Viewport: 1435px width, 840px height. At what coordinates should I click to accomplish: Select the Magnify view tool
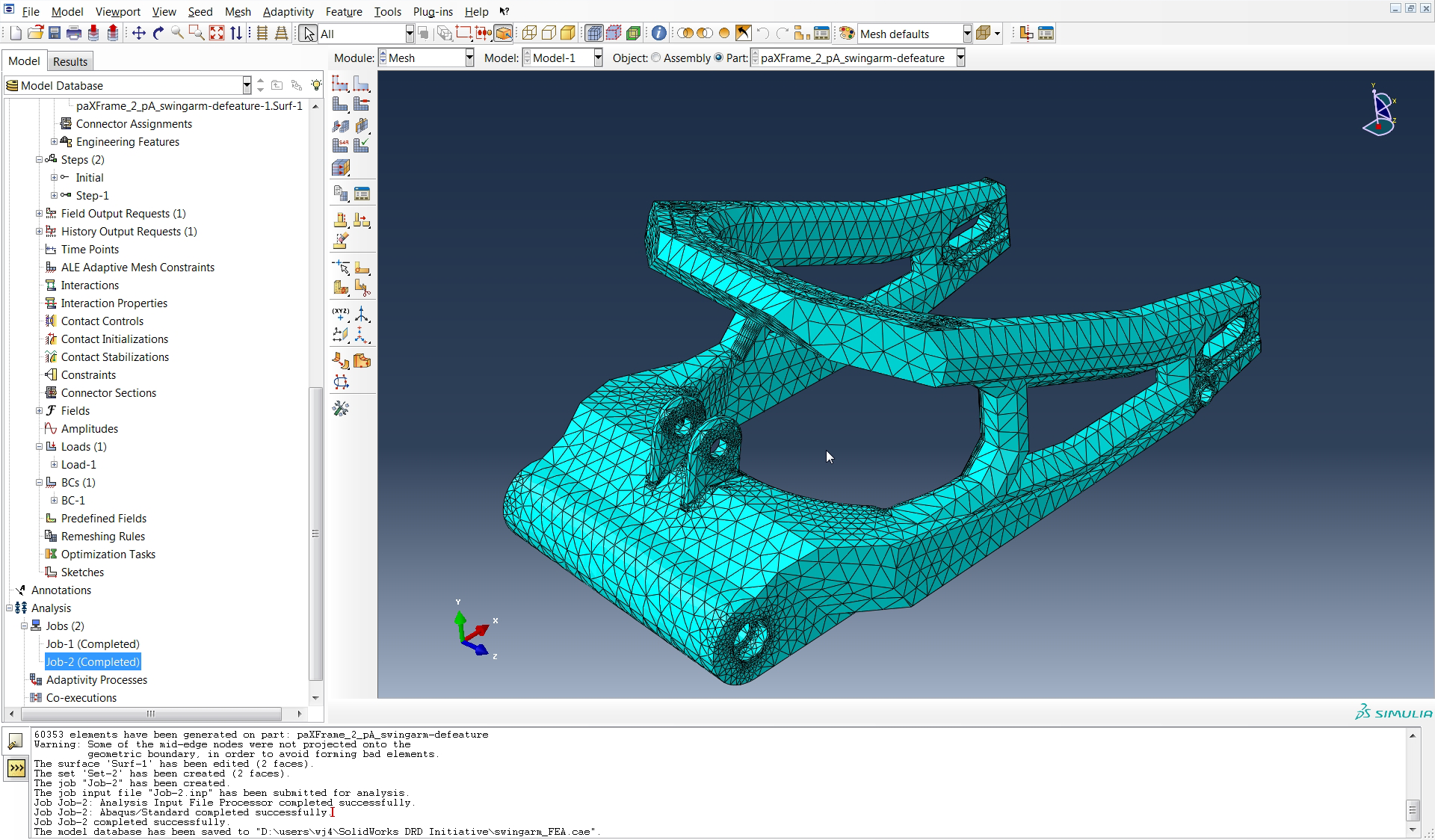(x=178, y=33)
